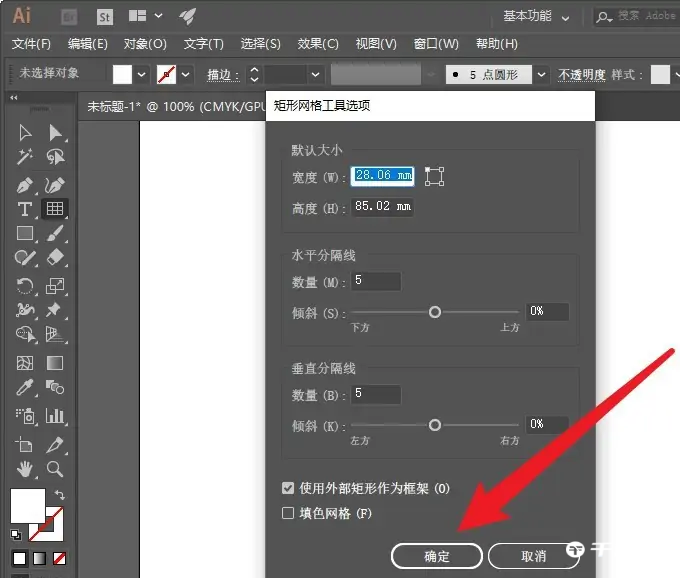
Task: Select the Rectangular Grid tool
Action: 55,209
